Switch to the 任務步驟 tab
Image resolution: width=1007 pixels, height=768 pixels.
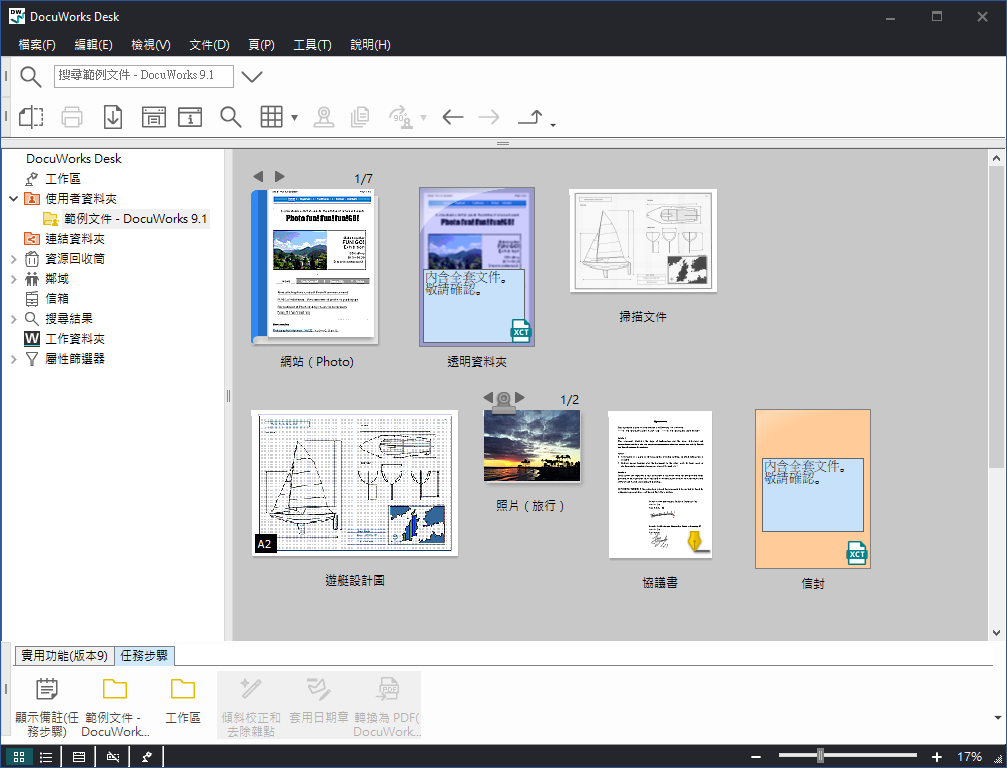[144, 656]
